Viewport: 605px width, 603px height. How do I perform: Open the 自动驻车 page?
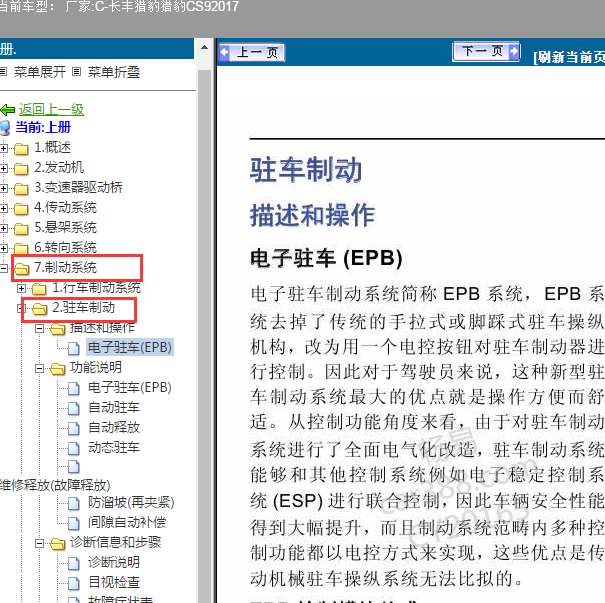pyautogui.click(x=114, y=407)
